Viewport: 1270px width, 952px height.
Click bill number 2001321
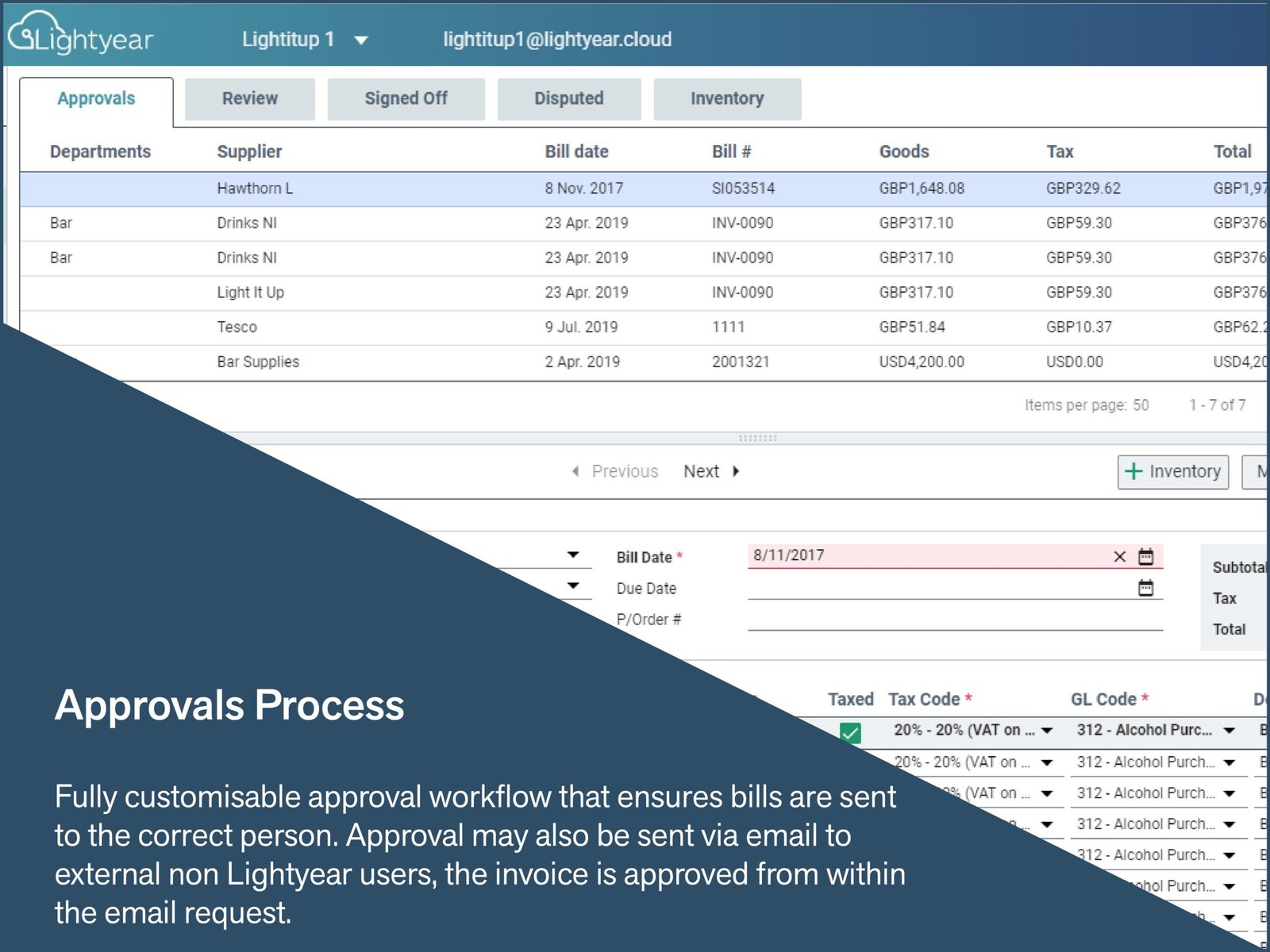[740, 362]
